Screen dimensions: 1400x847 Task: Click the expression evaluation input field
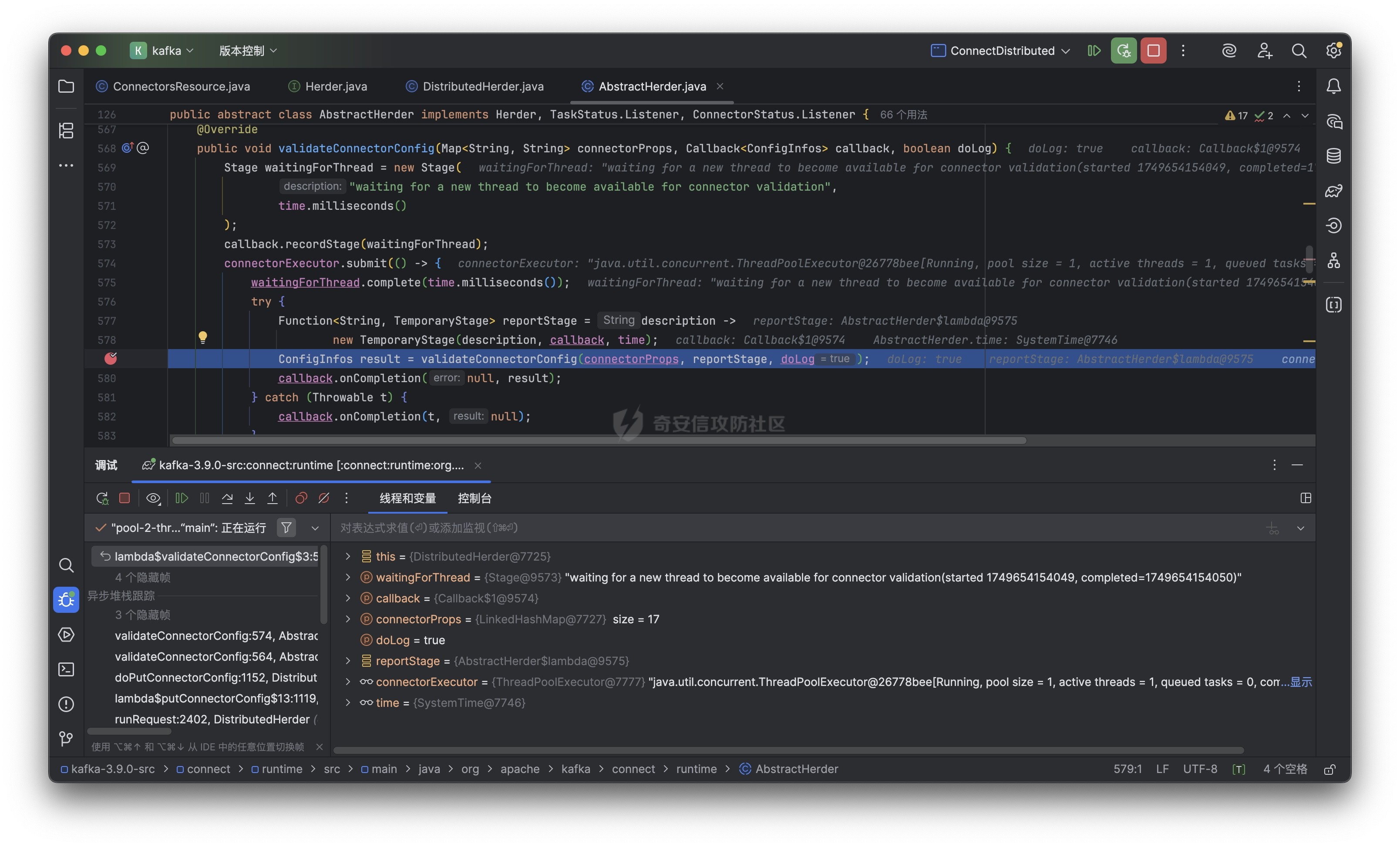(x=795, y=528)
